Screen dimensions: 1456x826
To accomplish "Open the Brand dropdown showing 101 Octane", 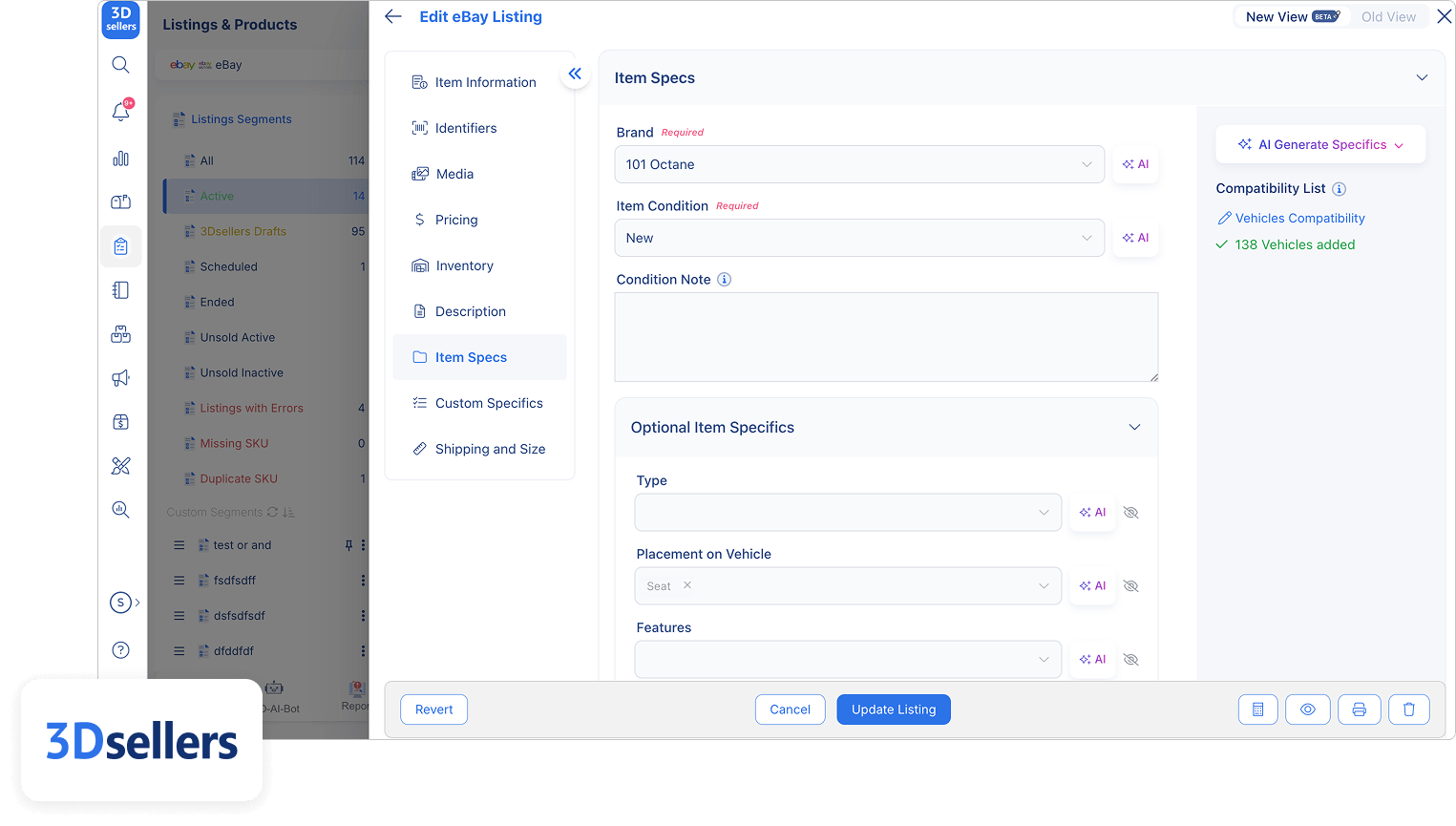I will pos(859,164).
